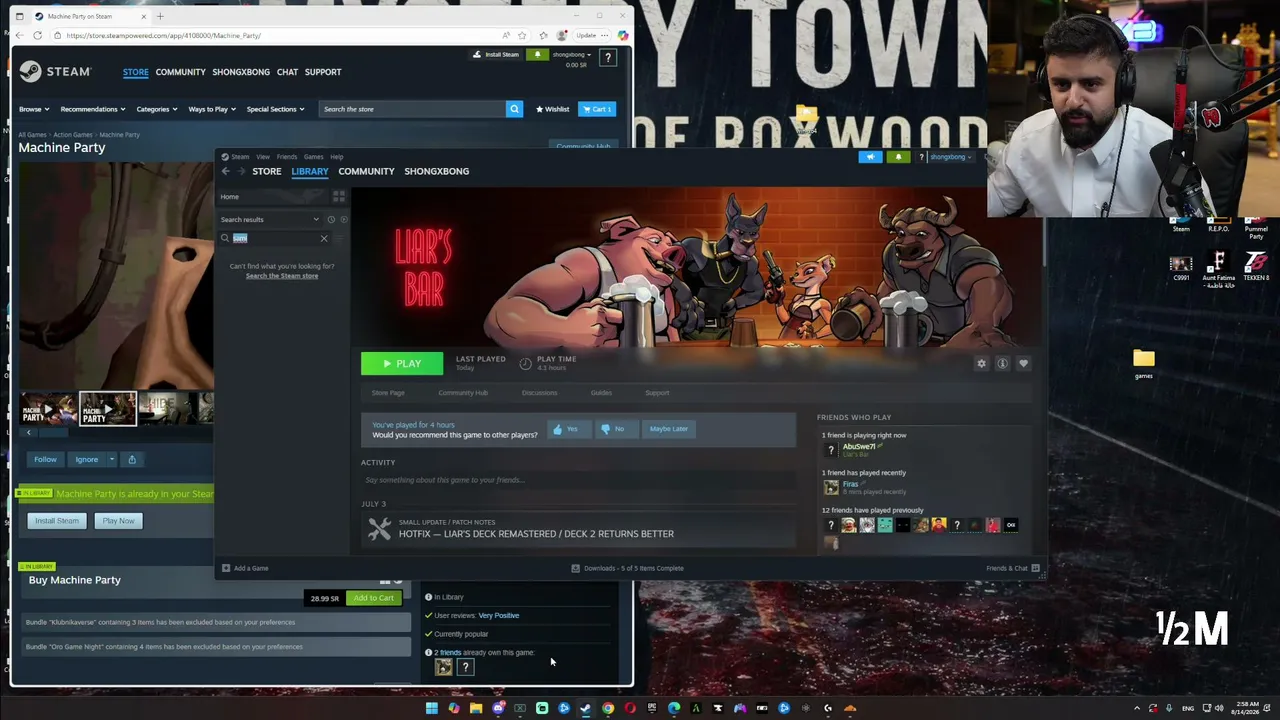Open Liar's Bar Community Hub tab
Image resolution: width=1280 pixels, height=720 pixels.
pos(463,393)
